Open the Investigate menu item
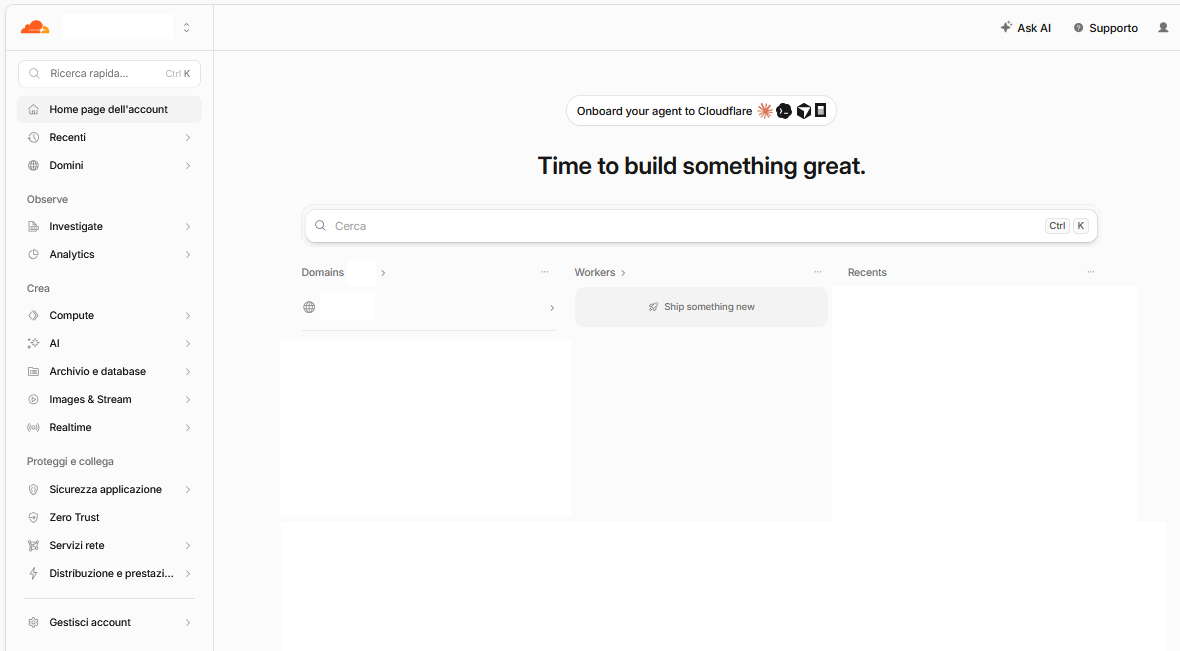 [109, 227]
